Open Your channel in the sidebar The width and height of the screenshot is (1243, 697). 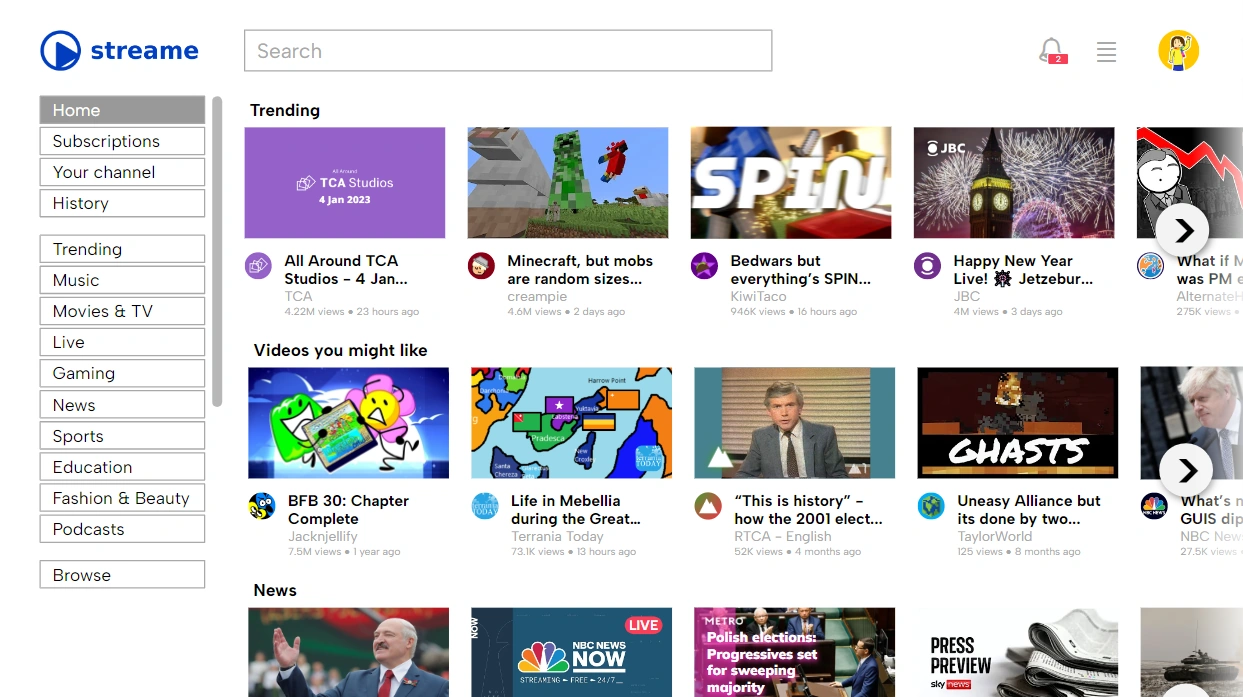pyautogui.click(x=122, y=172)
